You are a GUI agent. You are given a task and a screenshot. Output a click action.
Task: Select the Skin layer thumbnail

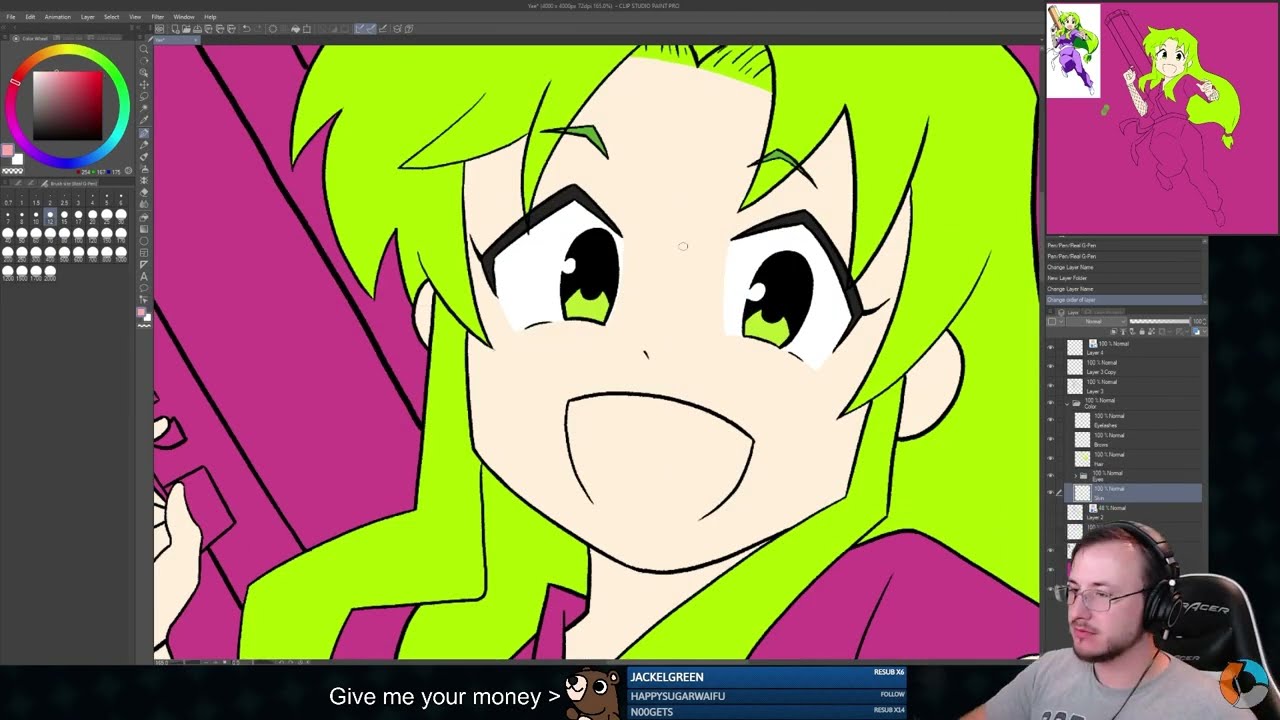pyautogui.click(x=1082, y=492)
